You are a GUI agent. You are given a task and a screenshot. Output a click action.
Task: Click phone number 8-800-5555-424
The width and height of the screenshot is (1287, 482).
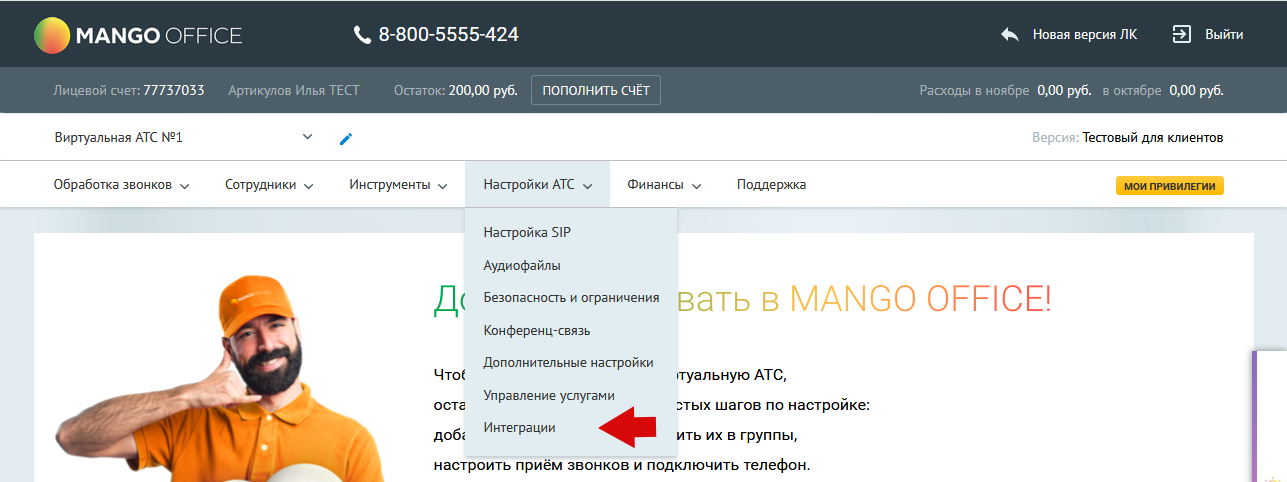(448, 35)
